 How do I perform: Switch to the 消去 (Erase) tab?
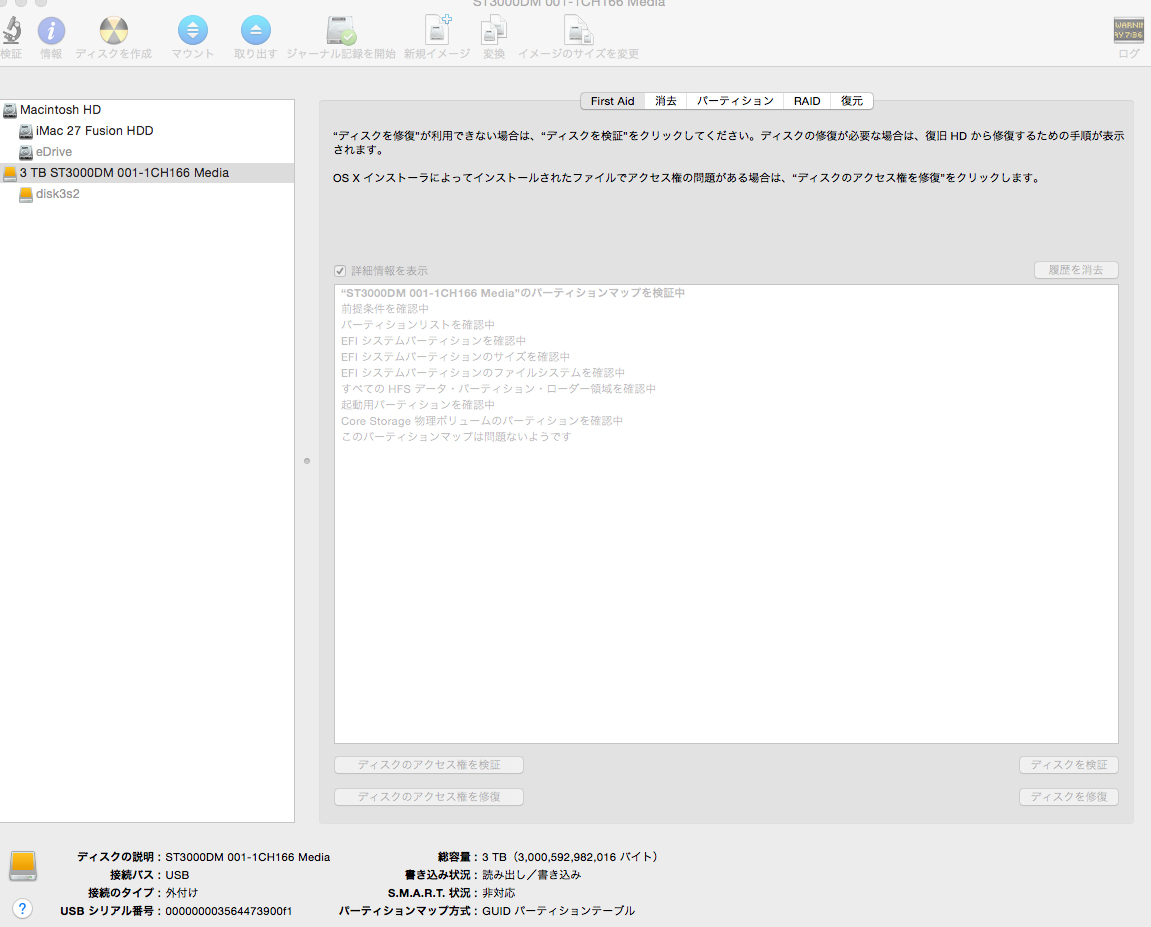pyautogui.click(x=666, y=101)
